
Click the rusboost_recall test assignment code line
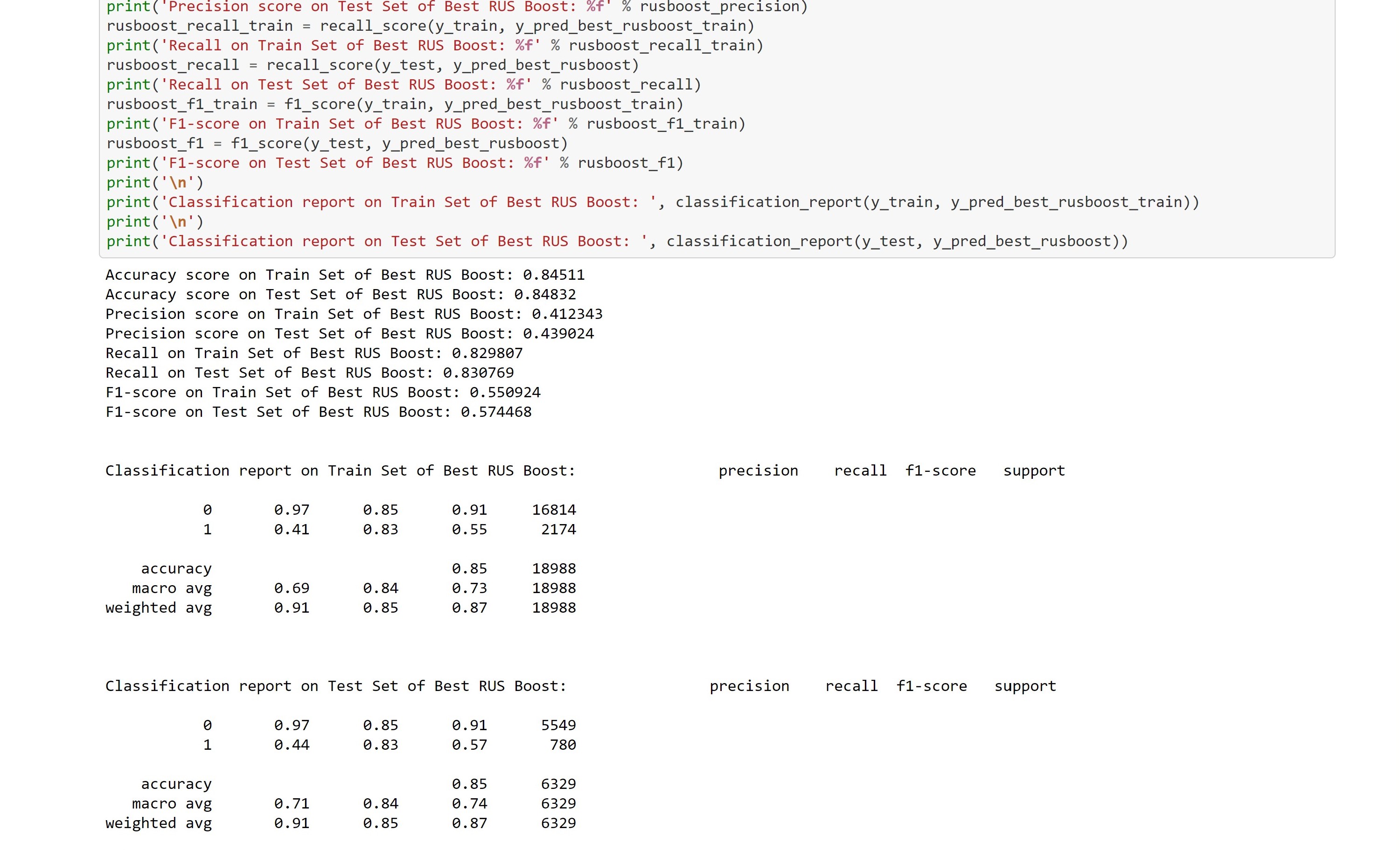[x=373, y=65]
